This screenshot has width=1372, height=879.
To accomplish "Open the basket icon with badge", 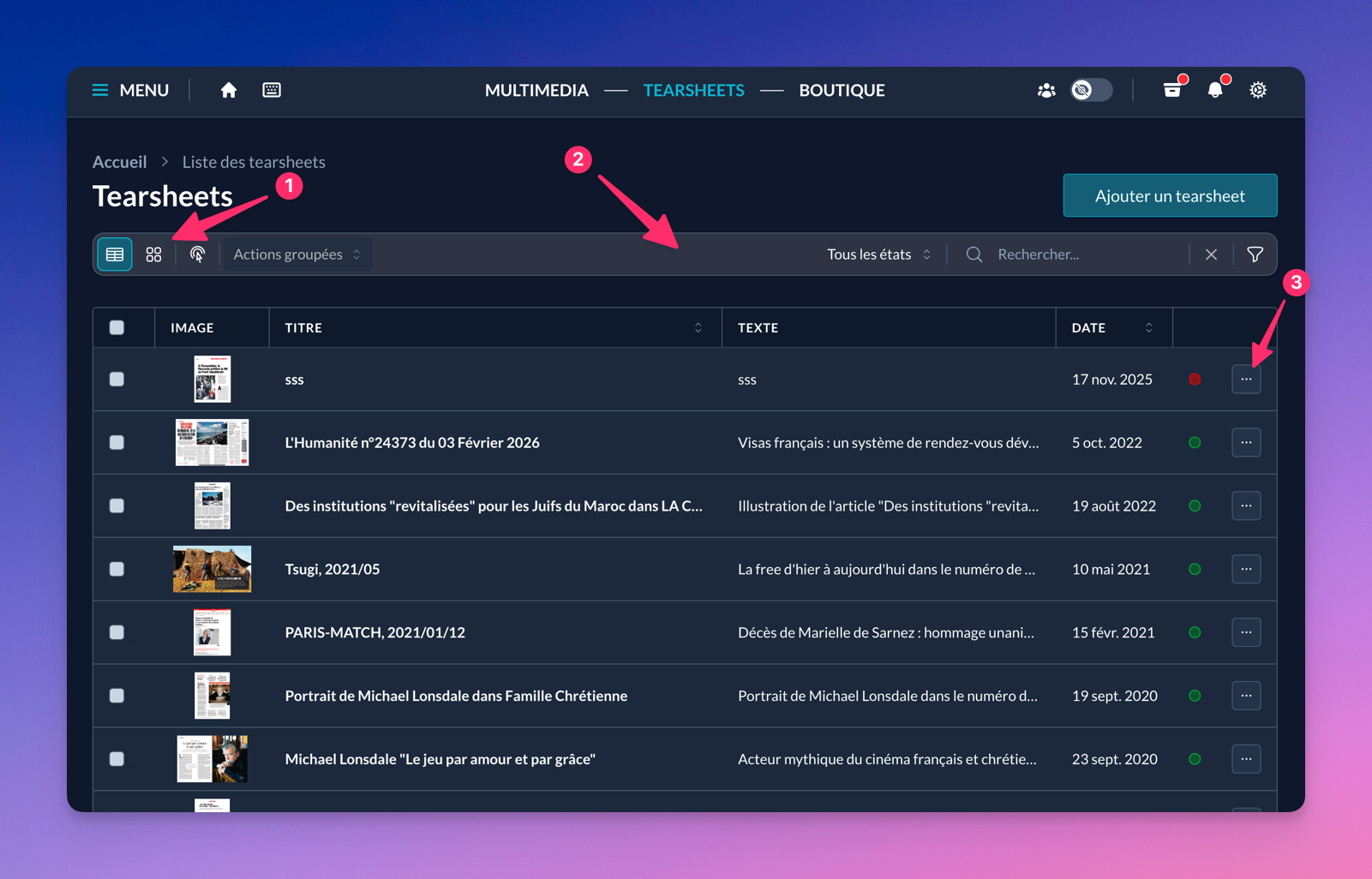I will click(1172, 89).
